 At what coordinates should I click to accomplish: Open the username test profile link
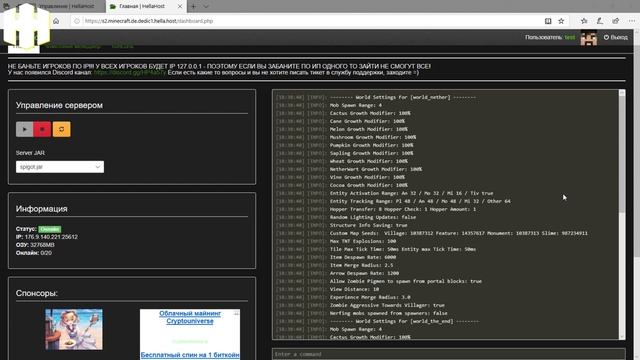(570, 37)
